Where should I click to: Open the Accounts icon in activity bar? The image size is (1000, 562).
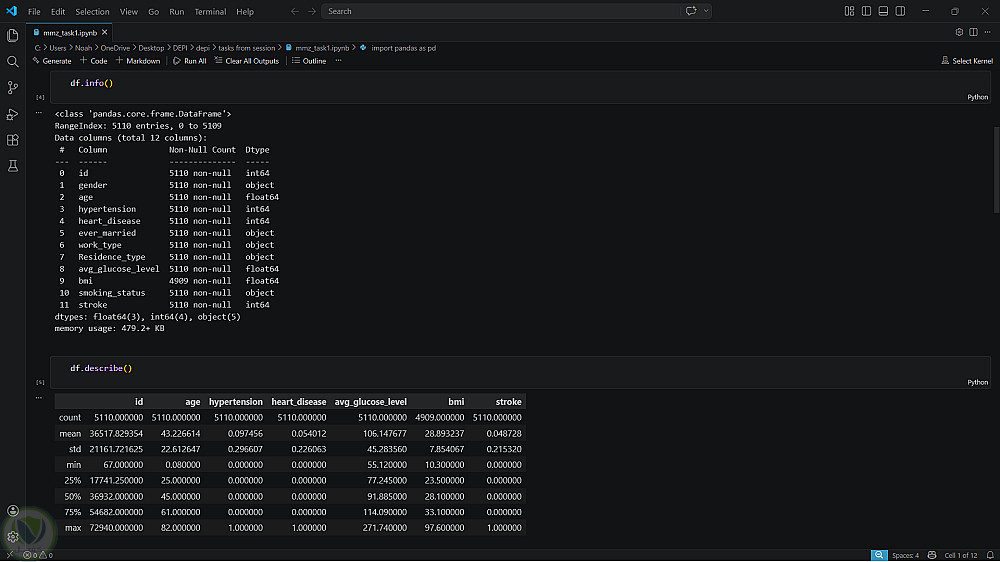(13, 511)
